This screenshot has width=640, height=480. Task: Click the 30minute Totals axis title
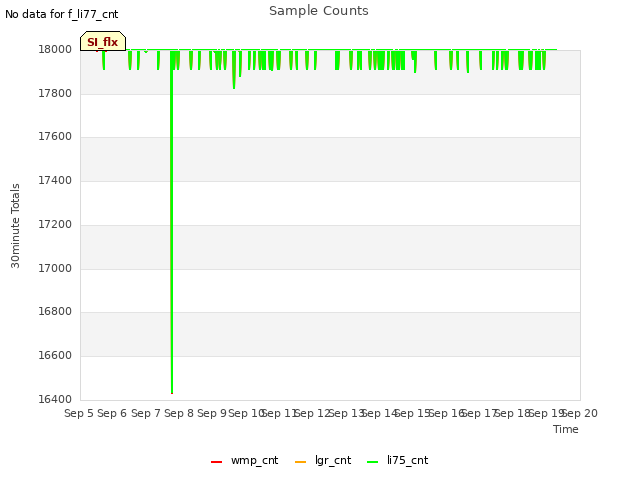click(x=15, y=226)
